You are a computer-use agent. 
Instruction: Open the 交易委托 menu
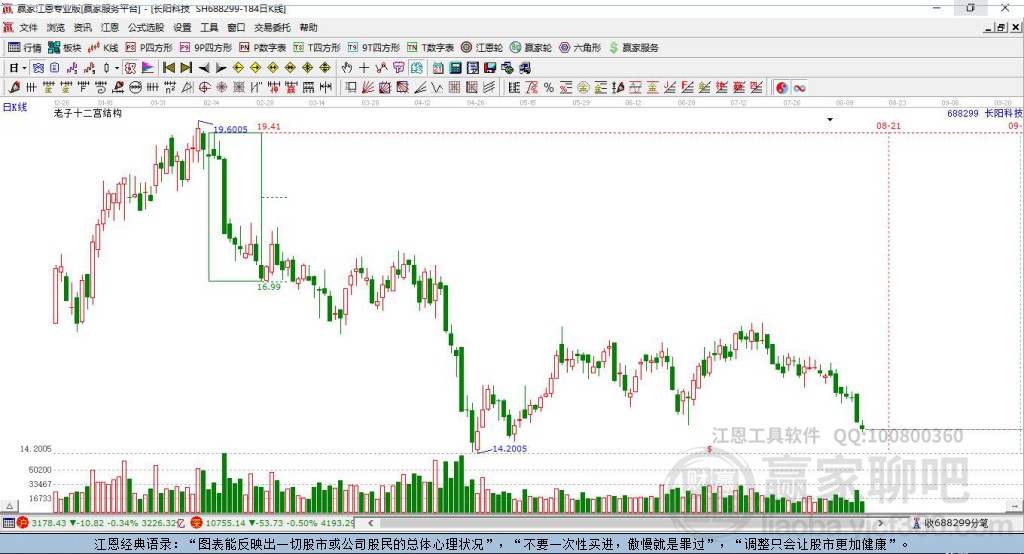tap(272, 27)
